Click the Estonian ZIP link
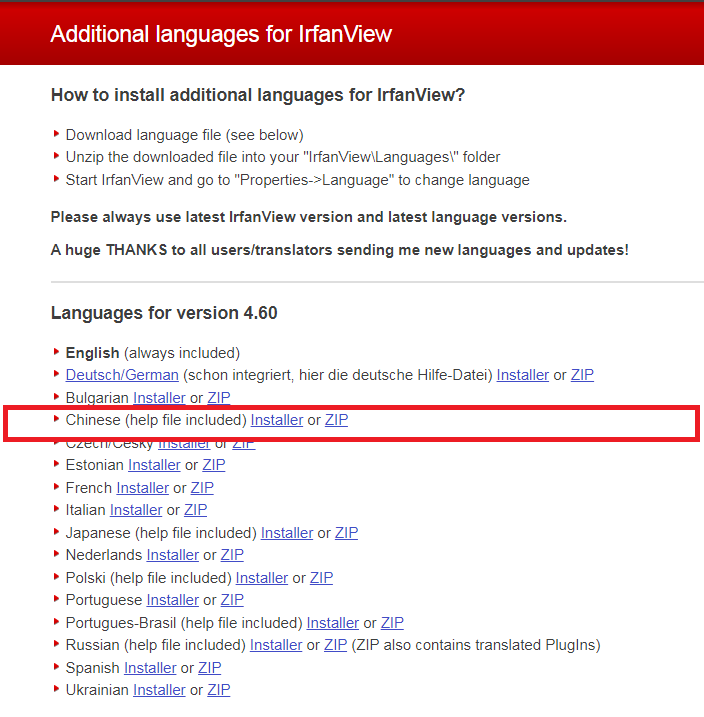Viewport: 704px width, 717px height. tap(214, 465)
